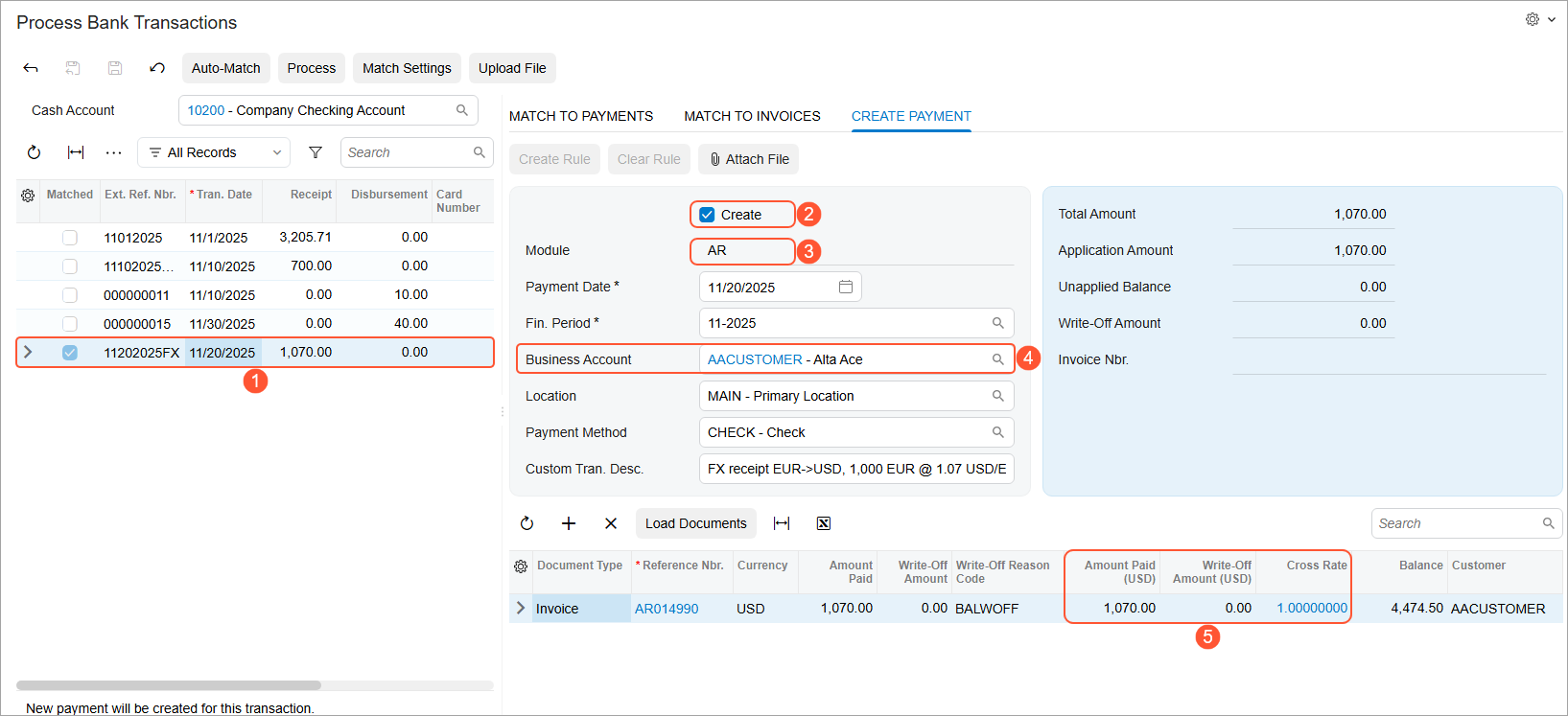Fit columns in the documents grid
The height and width of the screenshot is (716, 1568).
pos(782,523)
